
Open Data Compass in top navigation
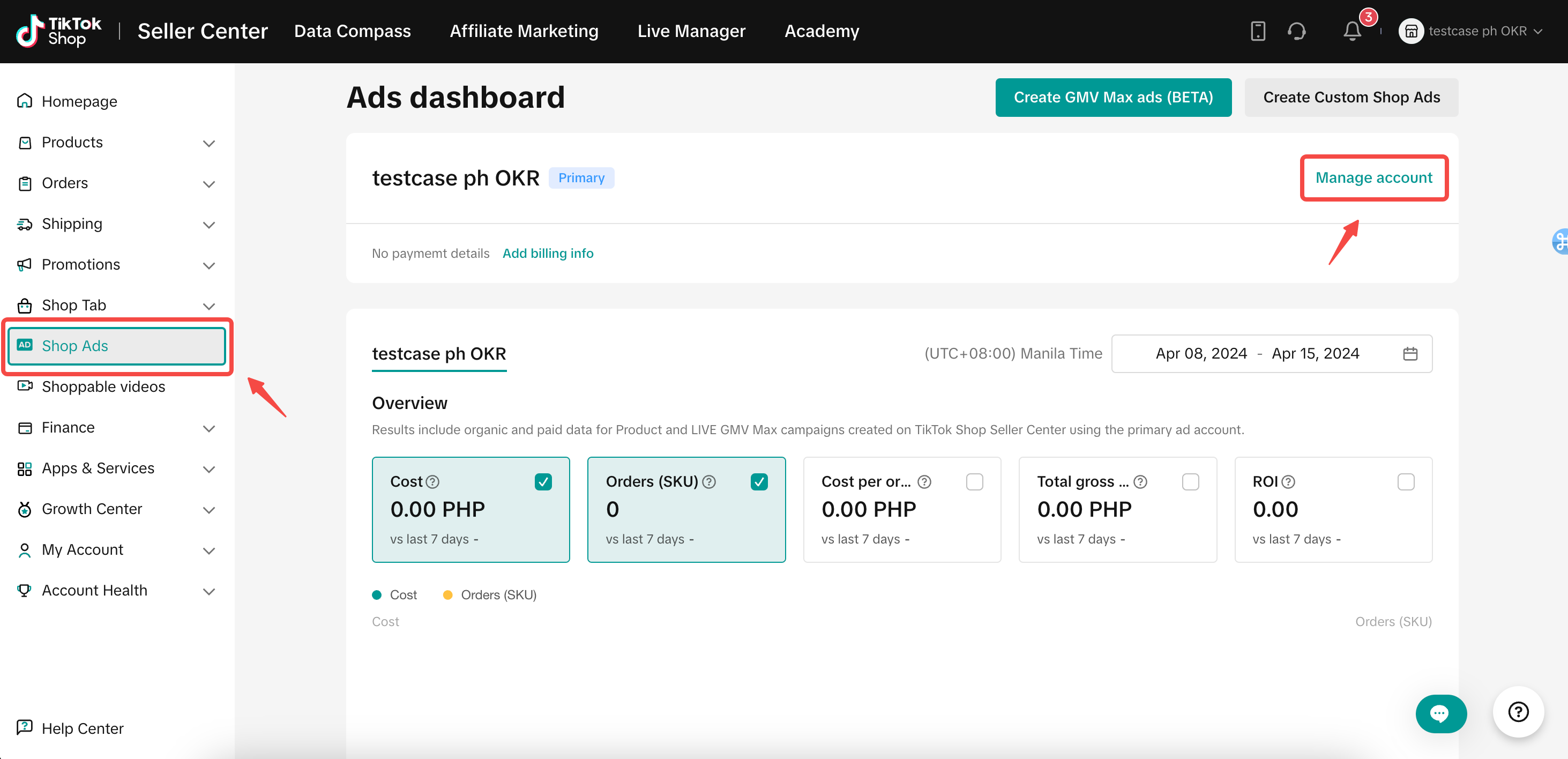(x=352, y=31)
